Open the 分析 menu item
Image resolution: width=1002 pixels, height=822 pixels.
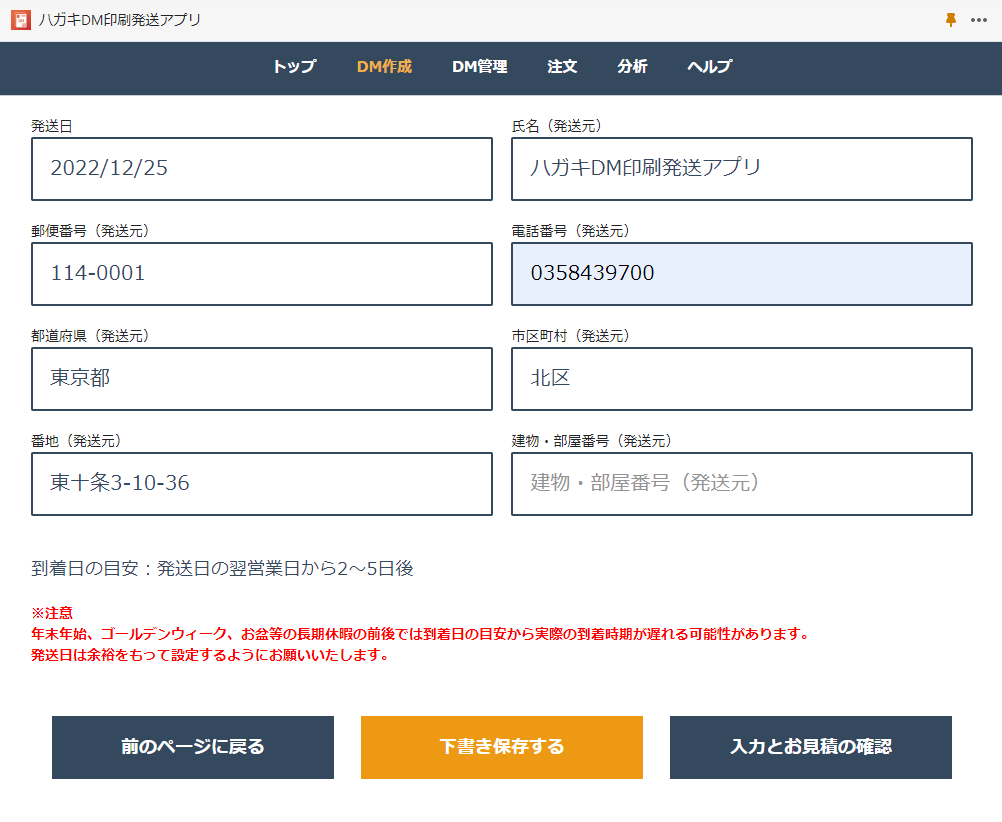pos(632,67)
